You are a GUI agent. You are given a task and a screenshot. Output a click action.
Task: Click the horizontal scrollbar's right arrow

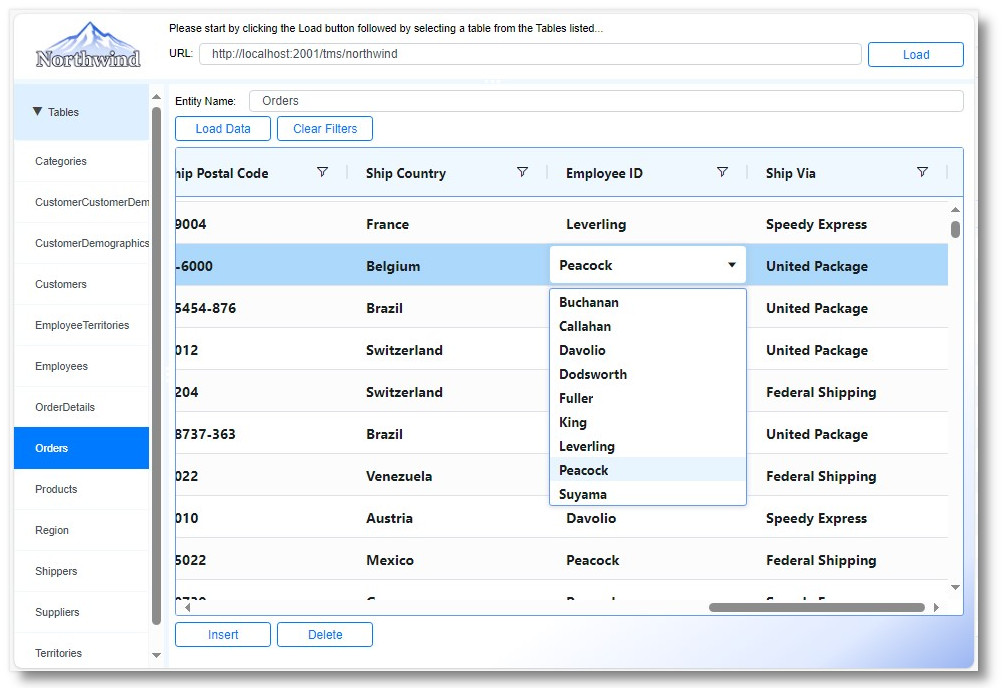coord(936,606)
